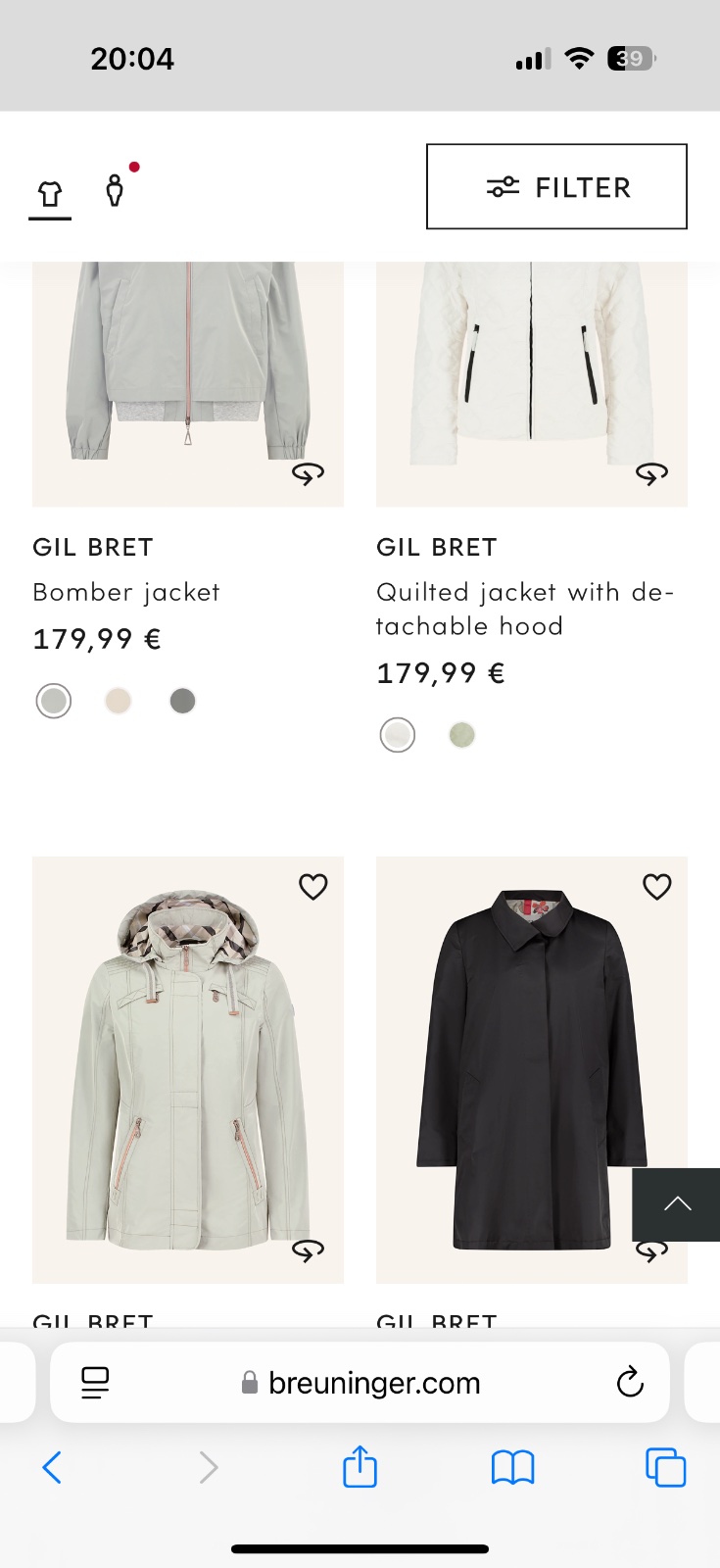Rotate view of the hooded beige jacket
Screen dimensions: 720x1568
pos(308,1250)
